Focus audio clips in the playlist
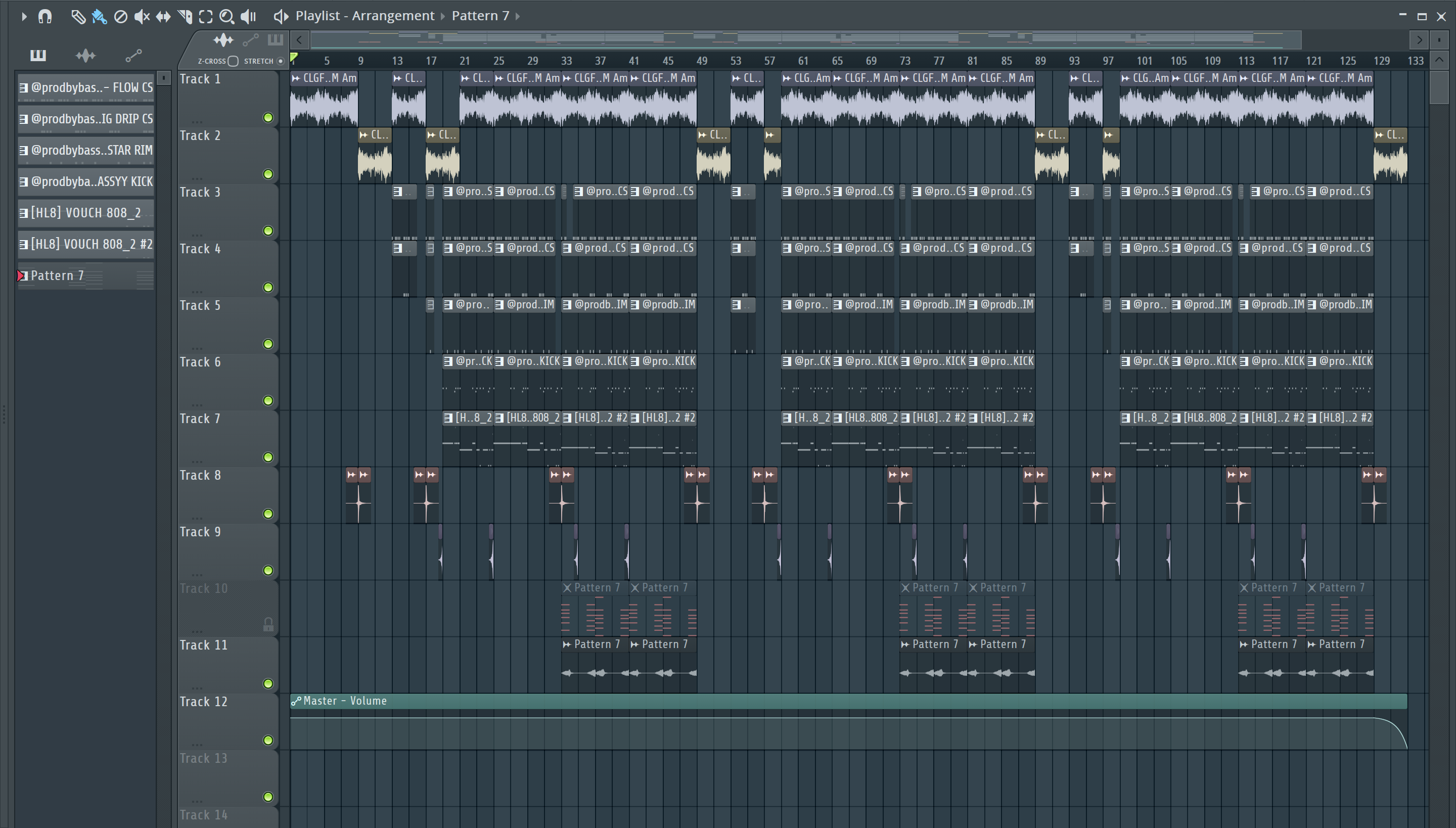 point(223,40)
